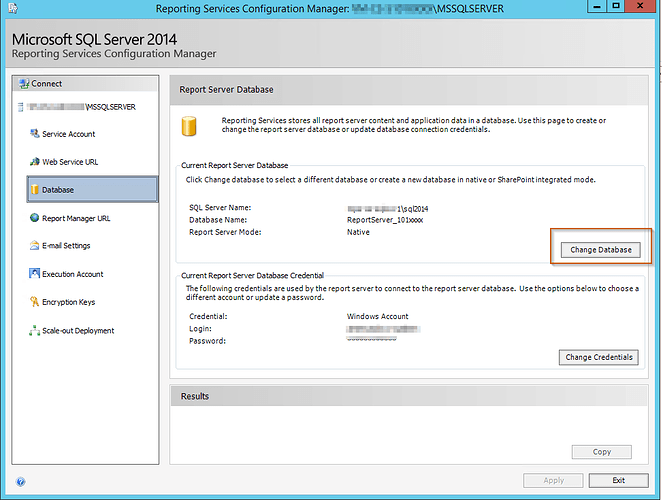Click the sql2014 server name value
Image resolution: width=662 pixels, height=500 pixels.
point(388,209)
